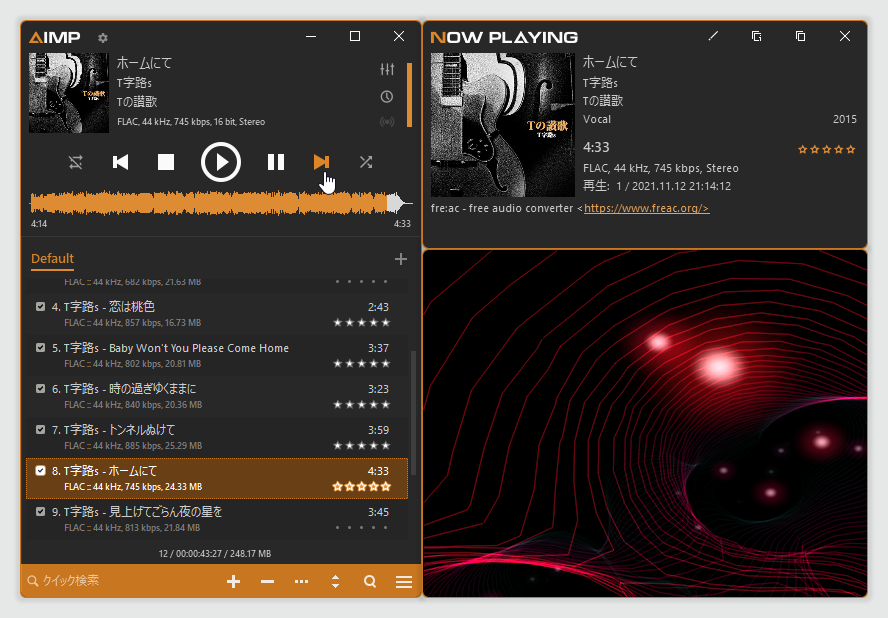
Task: Click the AIMP logo
Action: click(54, 37)
